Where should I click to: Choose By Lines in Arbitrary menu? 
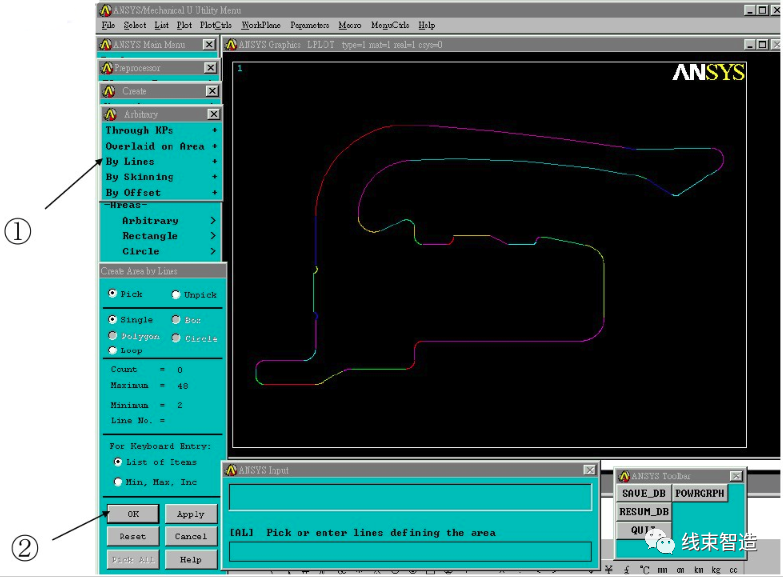130,161
